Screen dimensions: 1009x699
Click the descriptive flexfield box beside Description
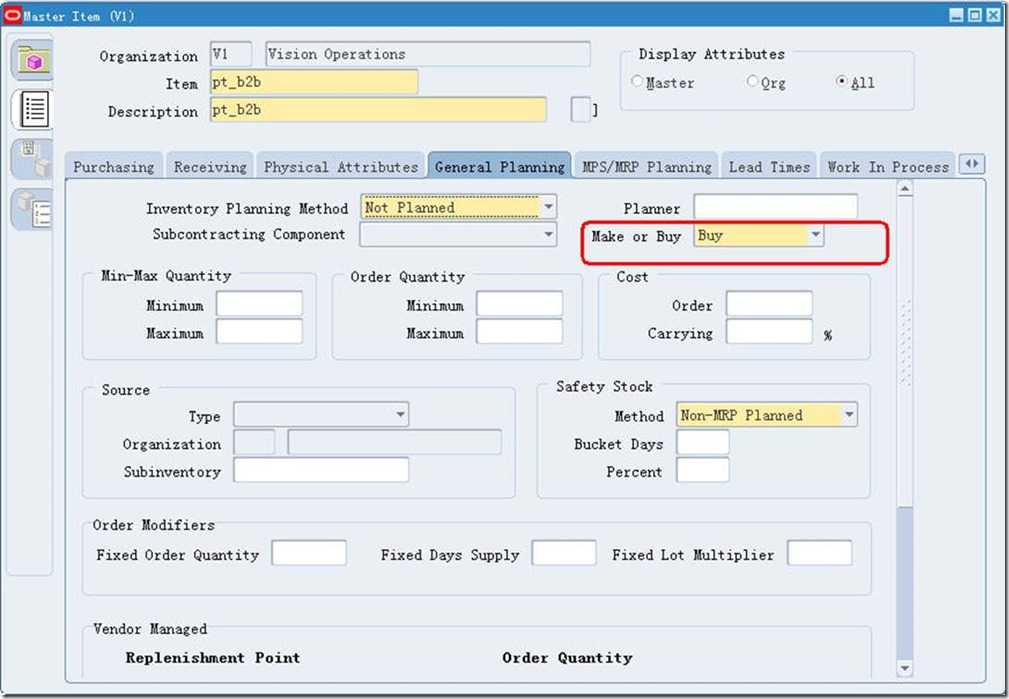[x=580, y=109]
